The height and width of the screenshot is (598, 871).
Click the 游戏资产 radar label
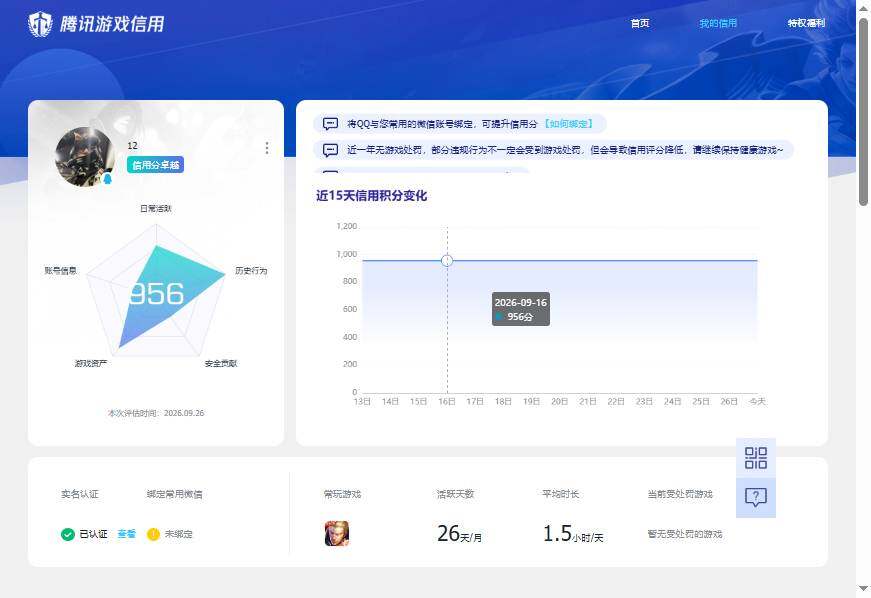[x=91, y=364]
